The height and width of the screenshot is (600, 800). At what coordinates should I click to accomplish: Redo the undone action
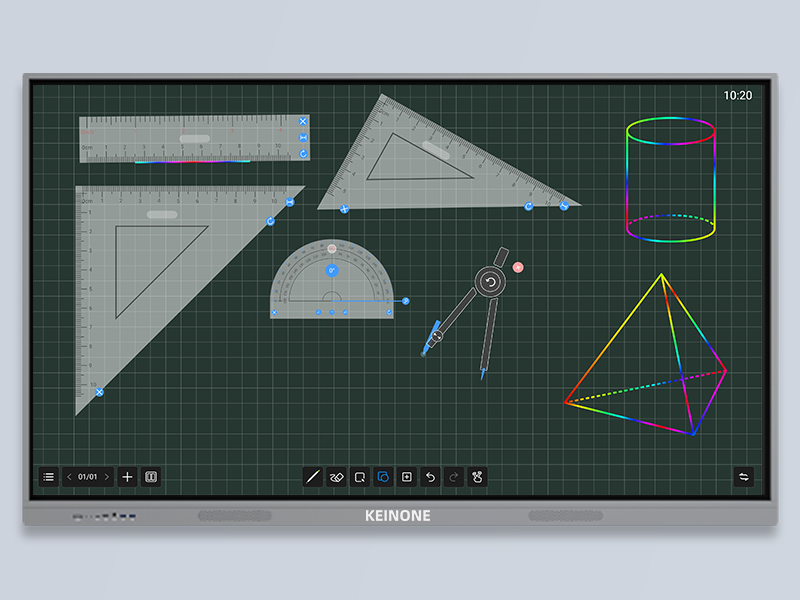point(454,477)
